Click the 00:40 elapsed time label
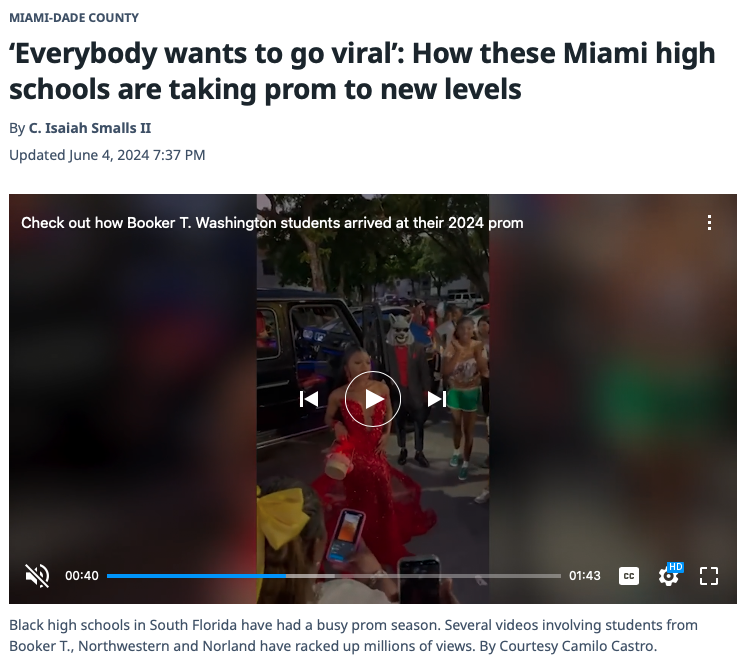This screenshot has height=668, width=745. [x=82, y=576]
